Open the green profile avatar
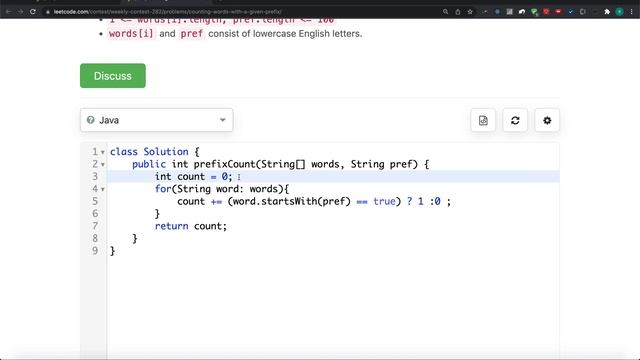 point(619,12)
